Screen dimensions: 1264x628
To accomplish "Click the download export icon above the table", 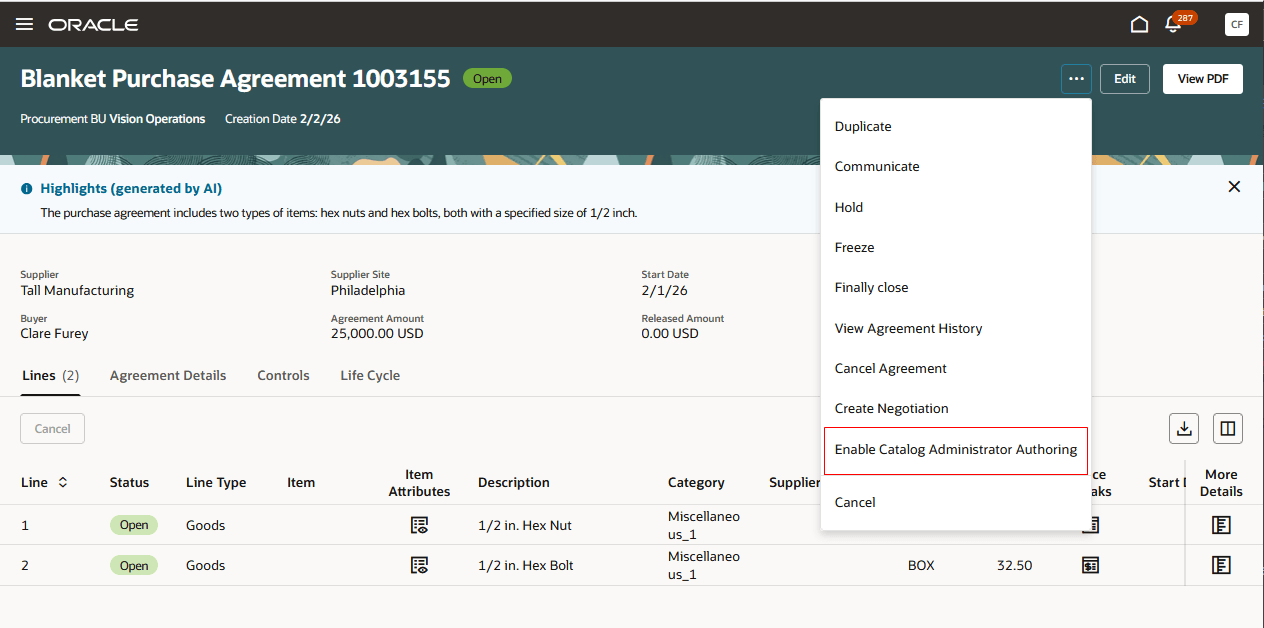I will tap(1184, 428).
